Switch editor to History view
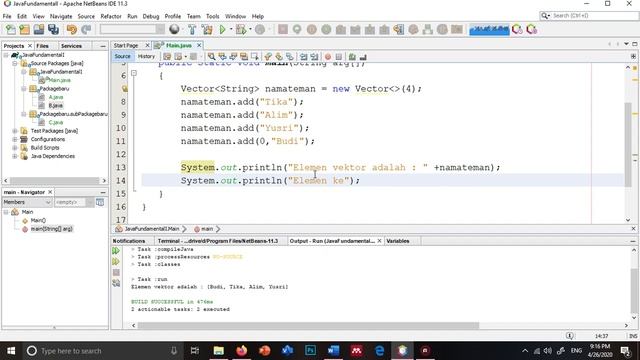The width and height of the screenshot is (640, 360). click(x=146, y=56)
